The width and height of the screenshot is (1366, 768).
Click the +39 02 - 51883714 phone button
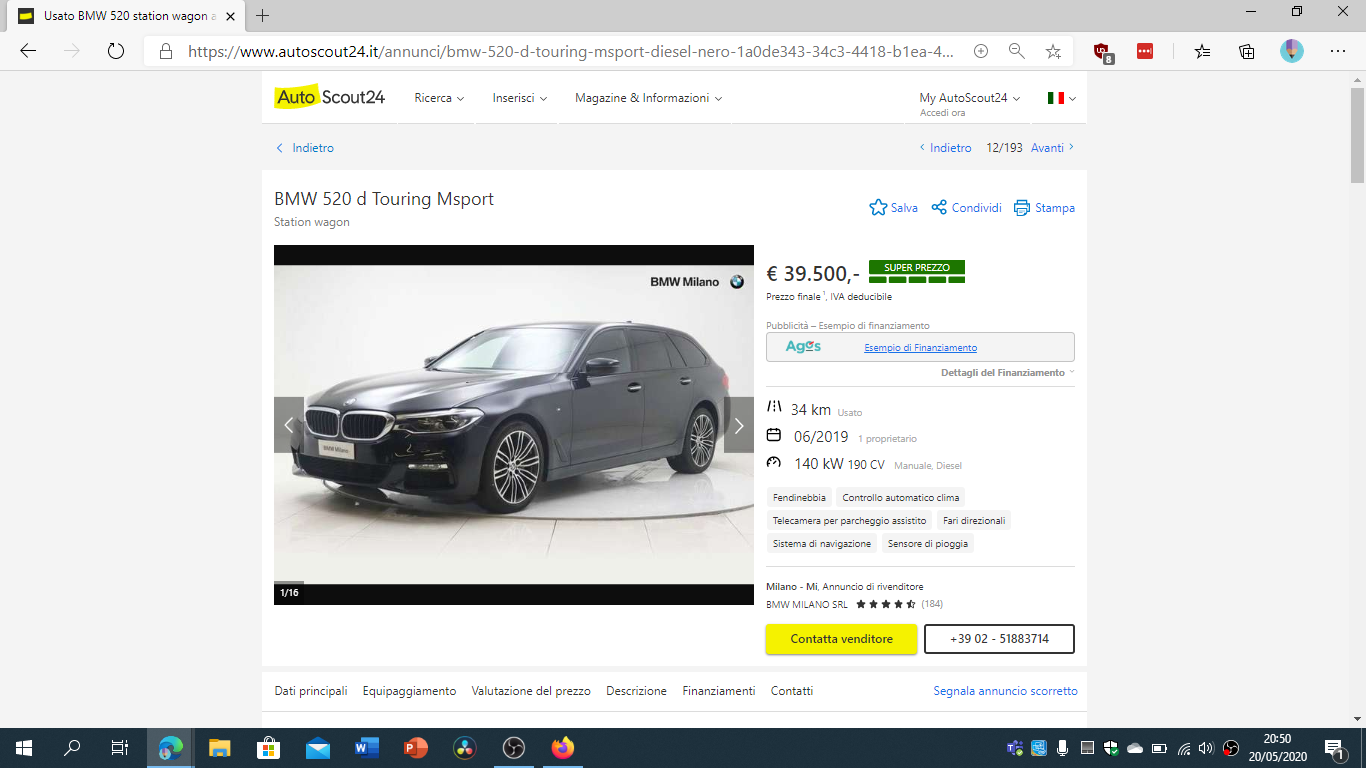999,639
